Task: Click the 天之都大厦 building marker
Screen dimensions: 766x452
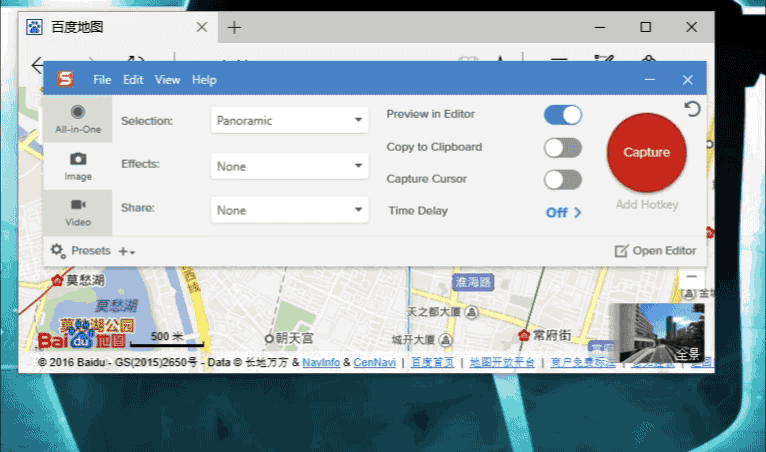Action: (x=471, y=312)
